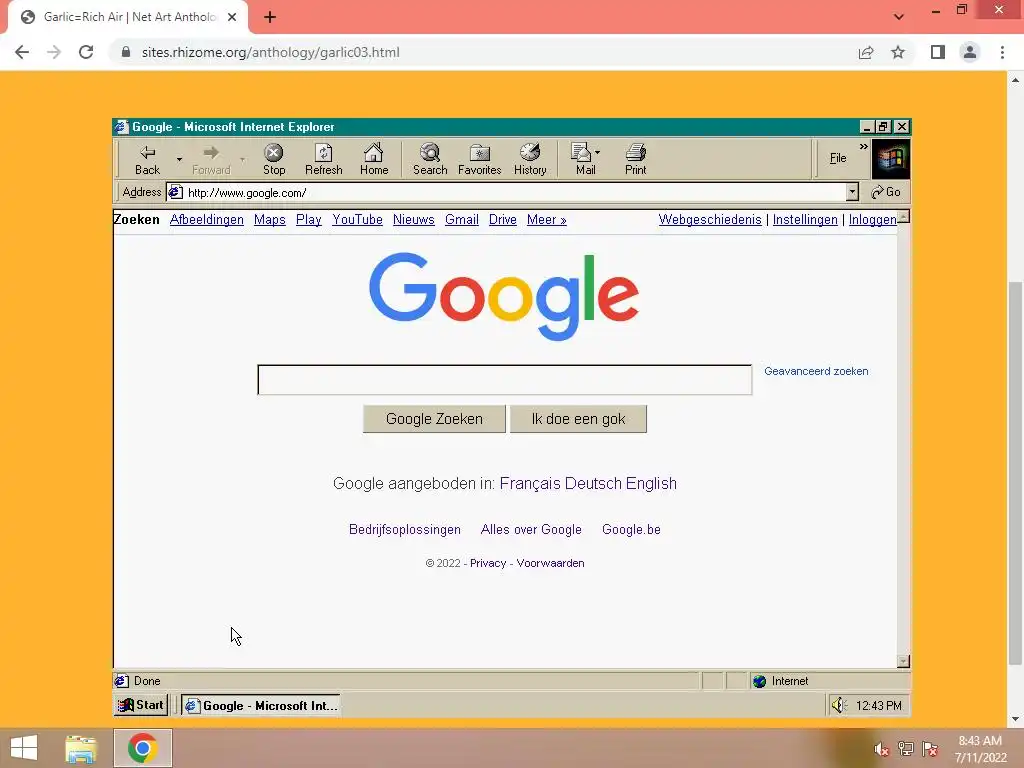The width and height of the screenshot is (1024, 768).
Task: Open YouTube in Google top bar
Action: coord(357,219)
